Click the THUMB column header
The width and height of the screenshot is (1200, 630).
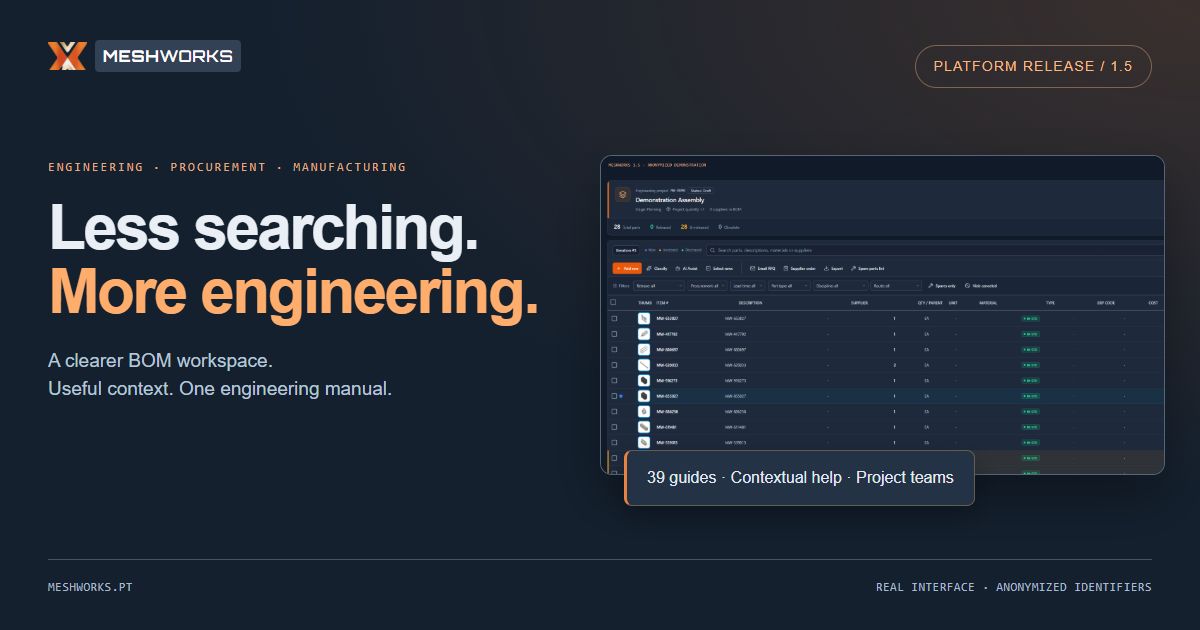point(645,302)
